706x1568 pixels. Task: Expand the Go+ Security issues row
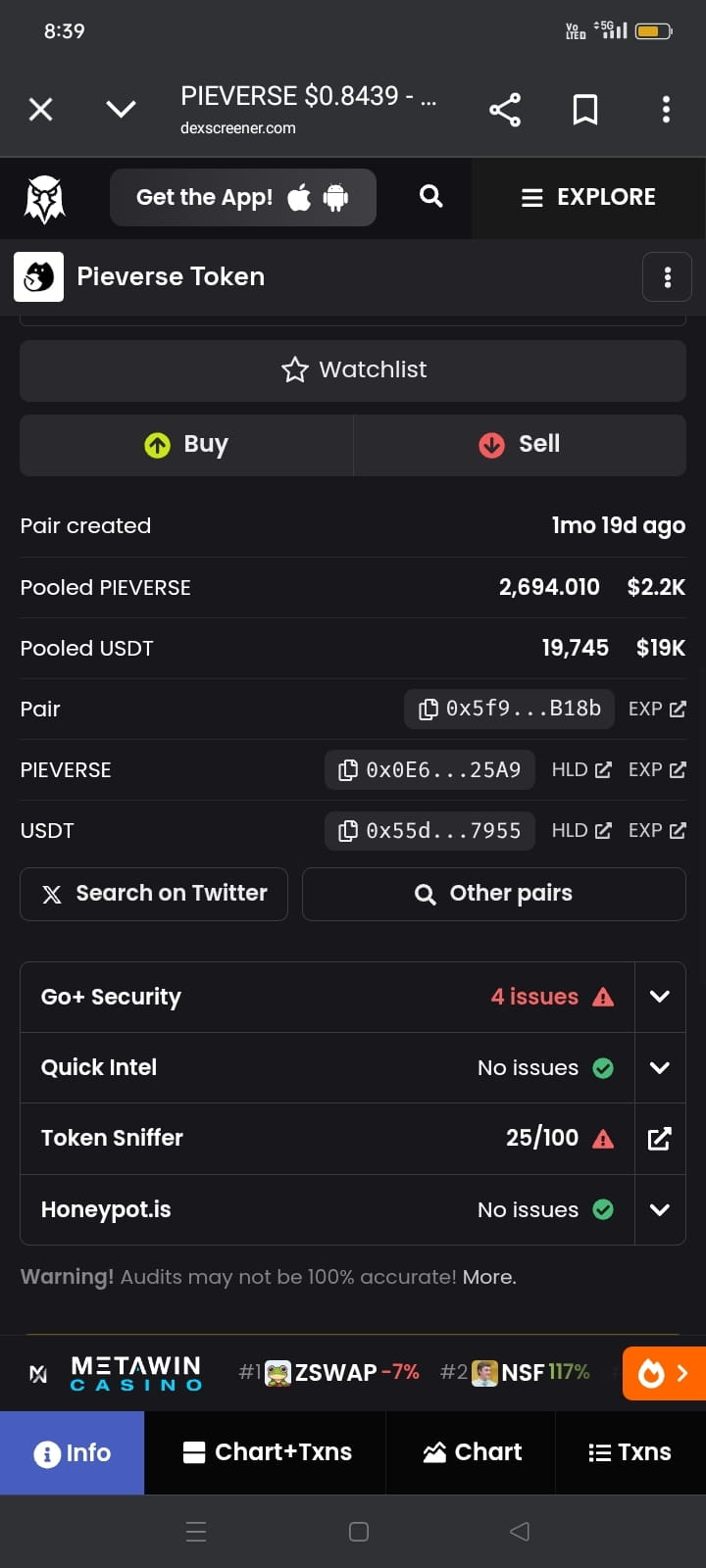point(660,997)
